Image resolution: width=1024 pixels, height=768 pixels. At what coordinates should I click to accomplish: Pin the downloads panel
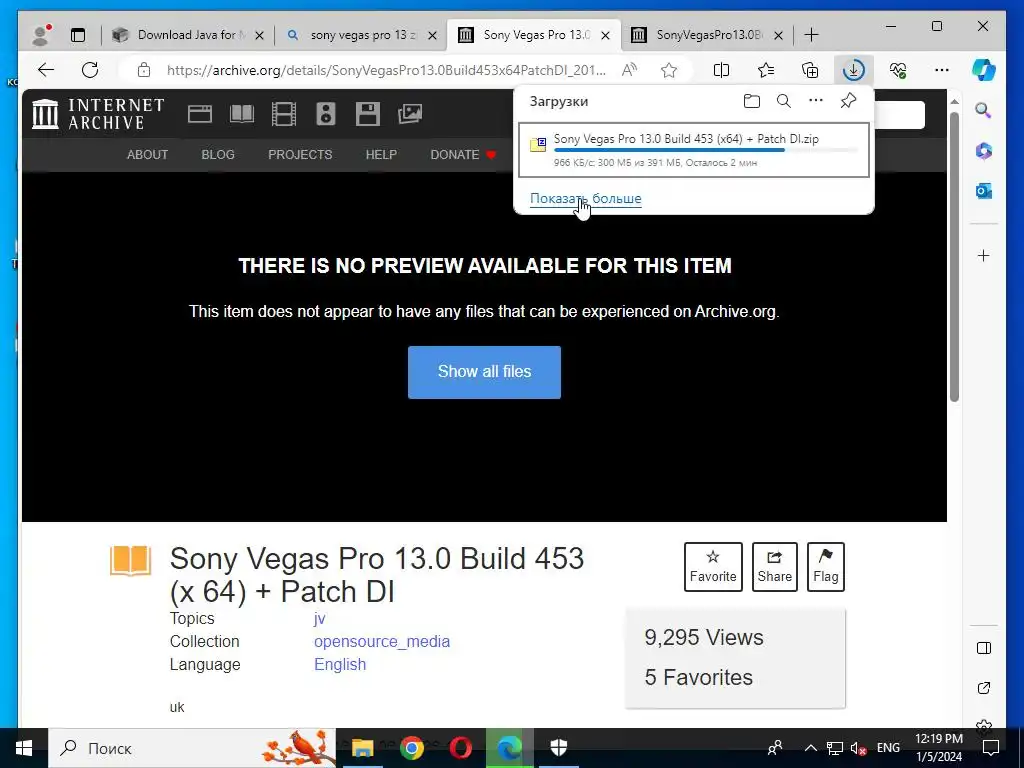tap(848, 101)
